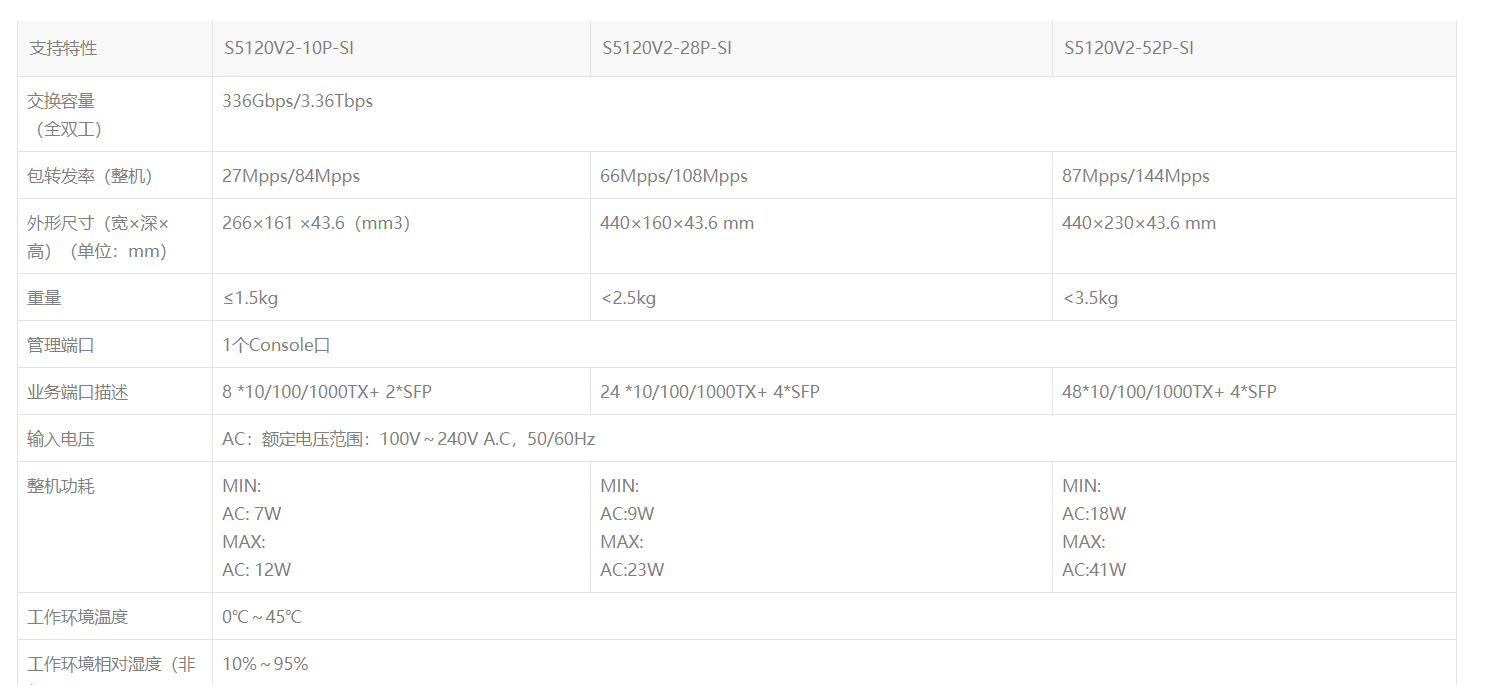Select the 支持特性 header cell
Viewport: 1505px width, 685px height.
63,48
